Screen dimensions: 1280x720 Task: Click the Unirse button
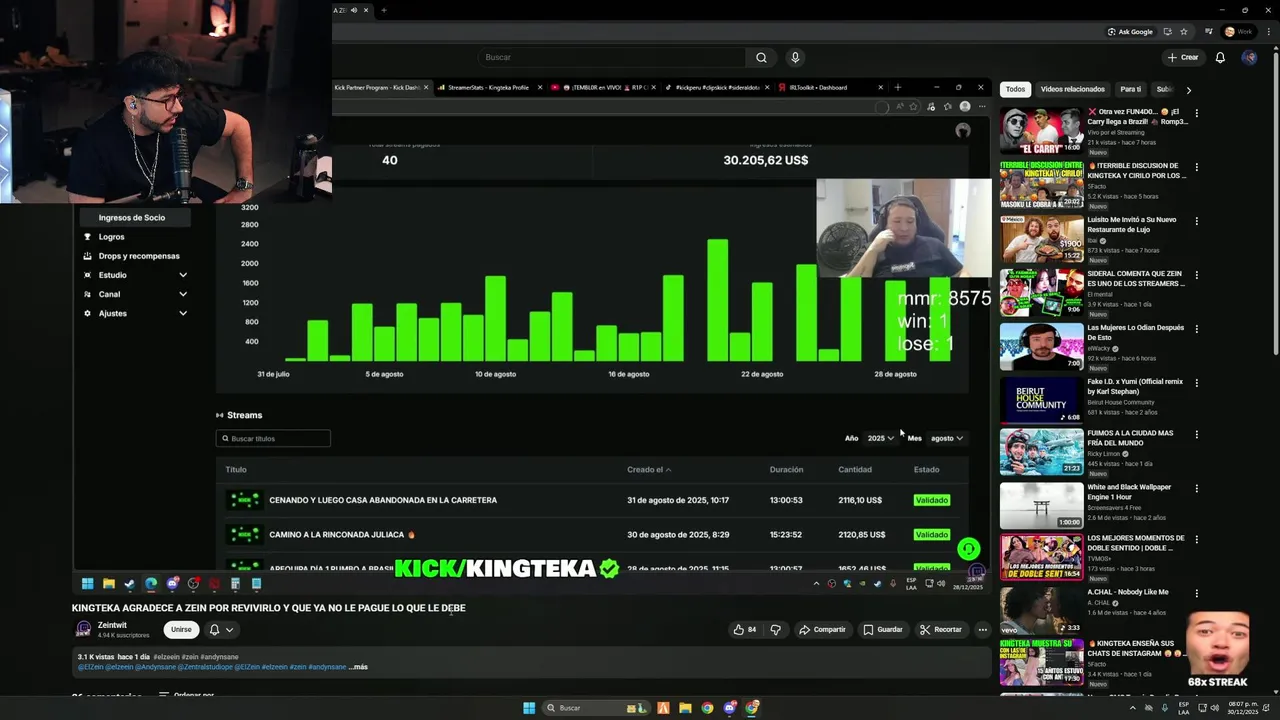[181, 629]
